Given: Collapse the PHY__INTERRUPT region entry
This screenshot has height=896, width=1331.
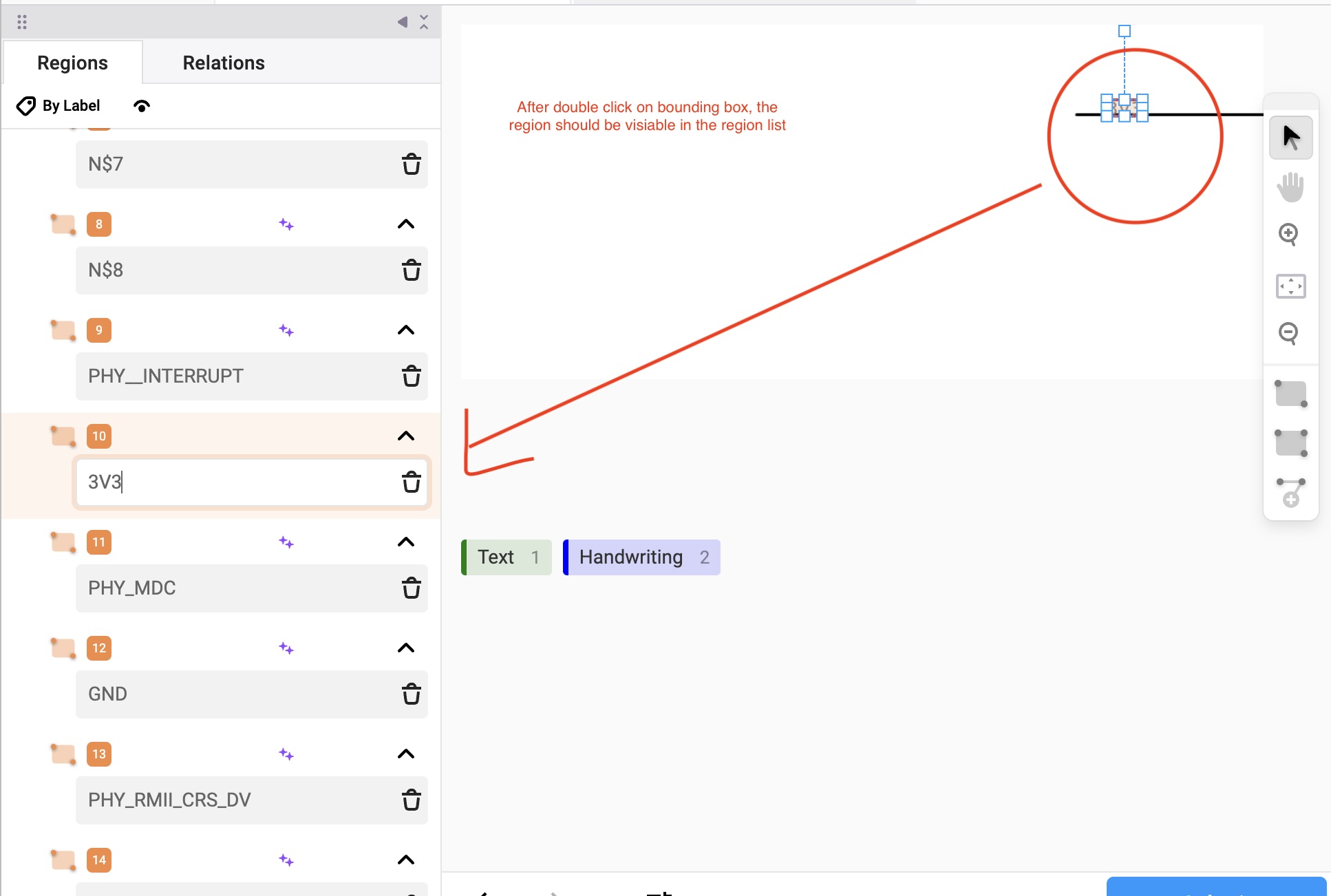Looking at the screenshot, I should [405, 330].
